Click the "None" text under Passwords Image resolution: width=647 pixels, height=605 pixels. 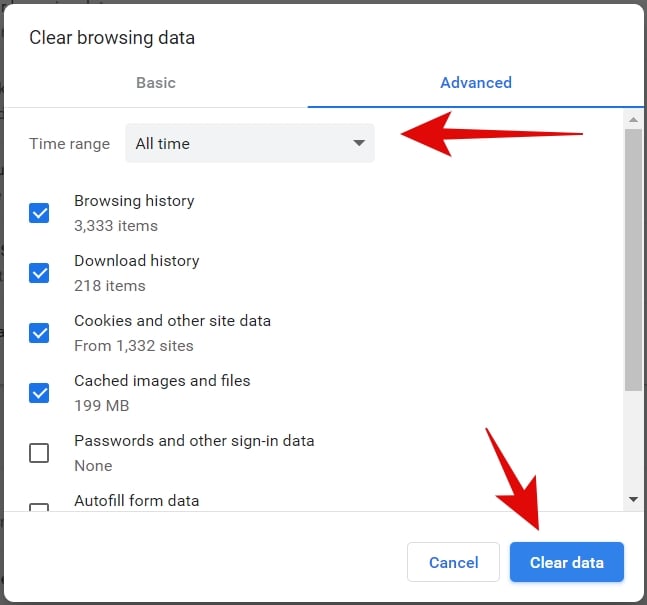[x=93, y=466]
